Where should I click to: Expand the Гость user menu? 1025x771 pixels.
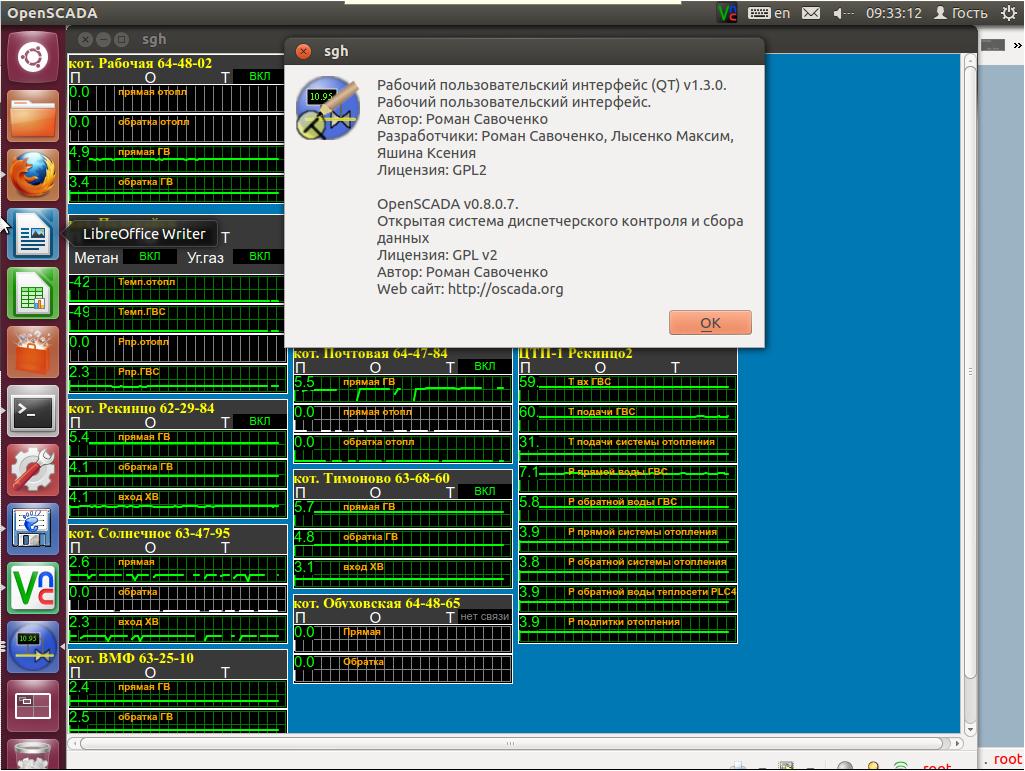pos(960,13)
